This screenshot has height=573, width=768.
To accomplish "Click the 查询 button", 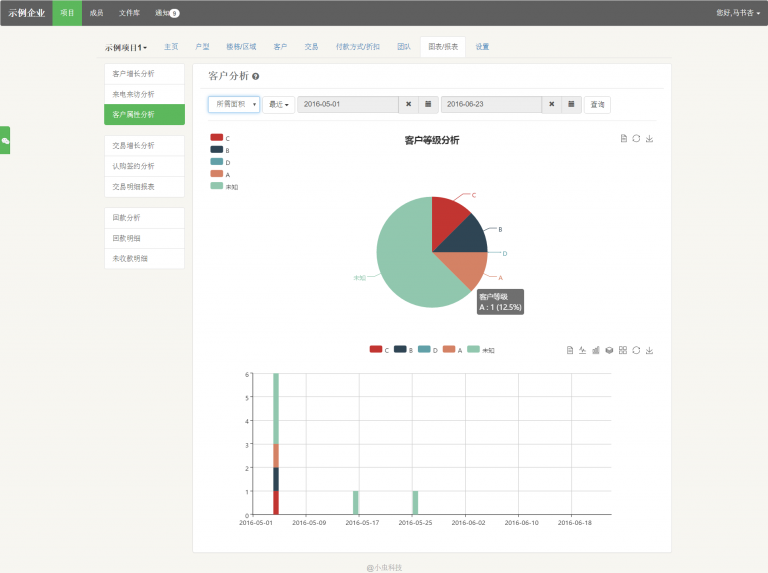I will (x=597, y=104).
